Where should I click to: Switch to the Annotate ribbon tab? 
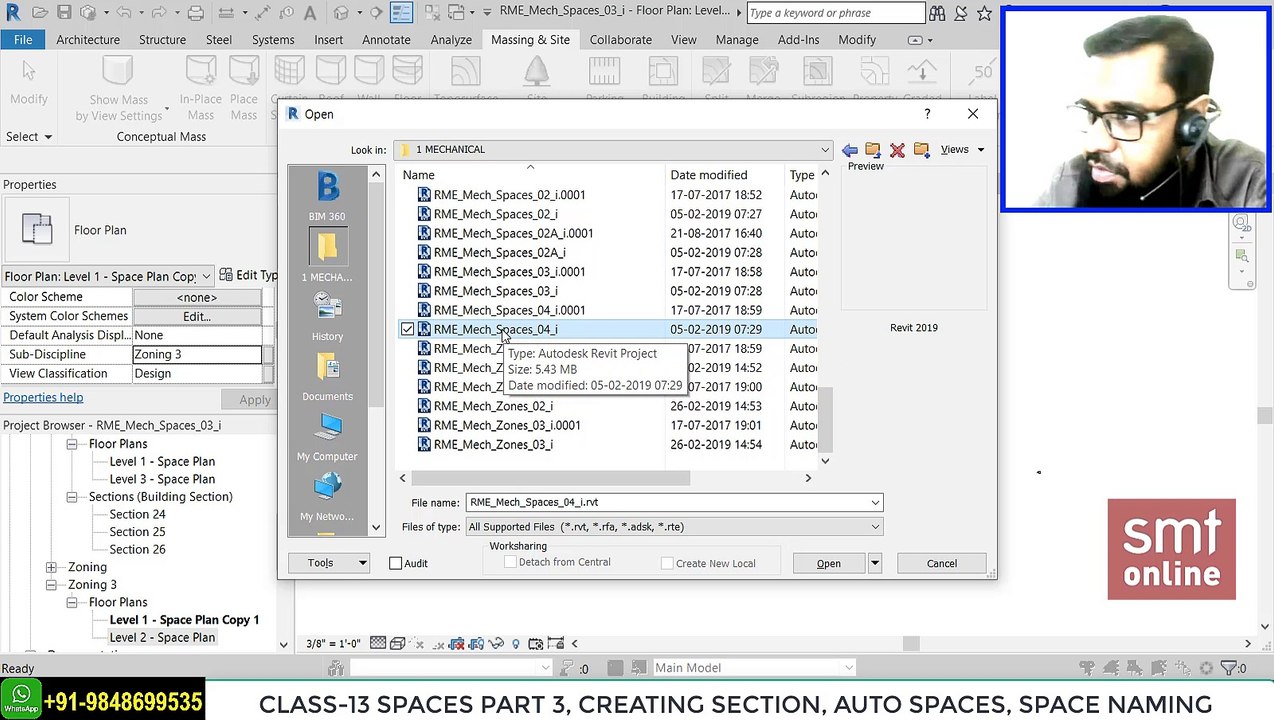[x=386, y=40]
